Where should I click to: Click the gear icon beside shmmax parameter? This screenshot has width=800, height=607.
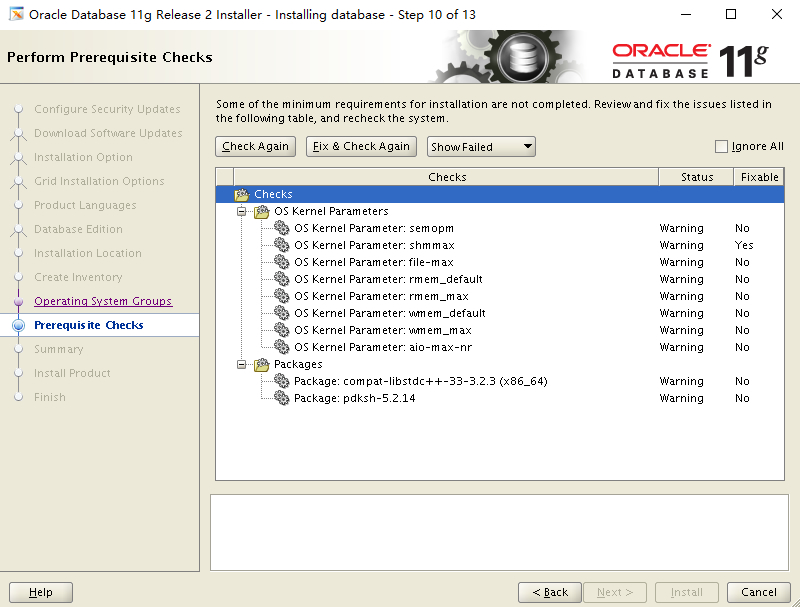282,245
